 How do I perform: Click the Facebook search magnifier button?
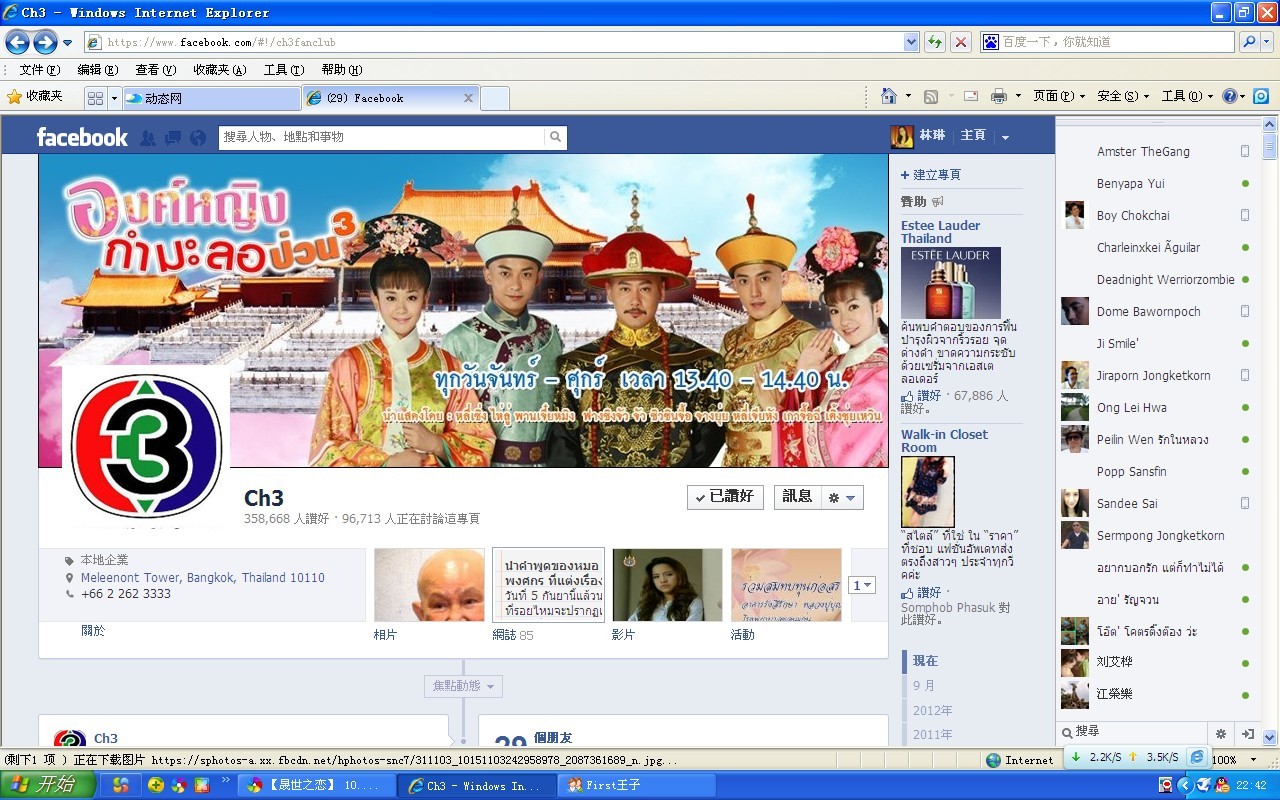(x=556, y=137)
